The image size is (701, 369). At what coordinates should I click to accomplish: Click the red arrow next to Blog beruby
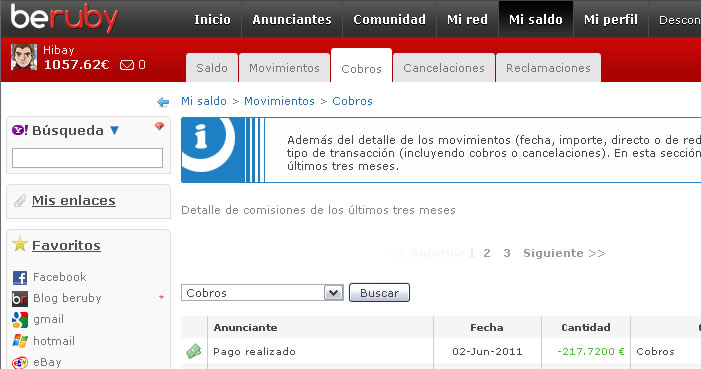(x=161, y=297)
